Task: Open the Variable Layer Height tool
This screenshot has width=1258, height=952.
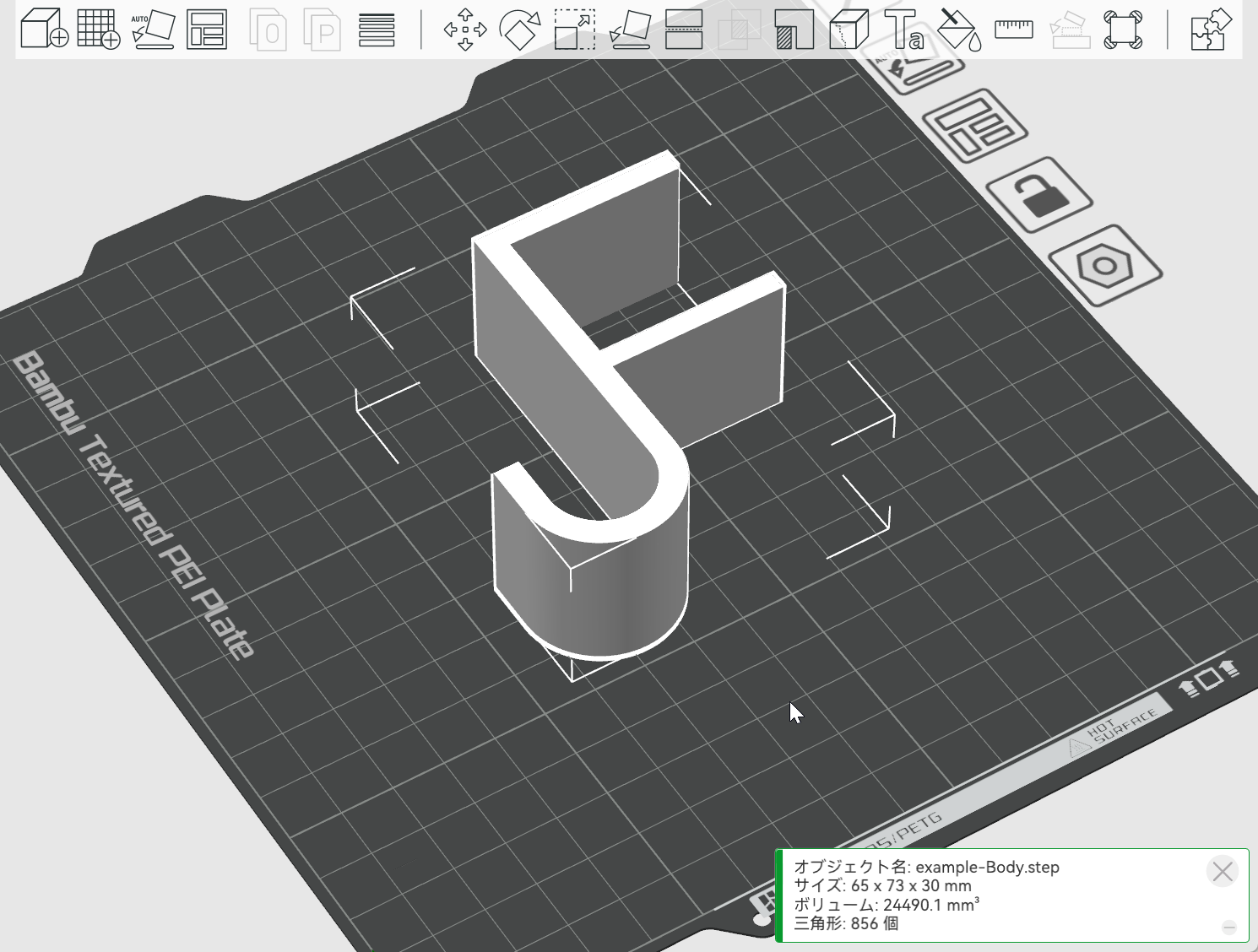Action: pyautogui.click(x=377, y=30)
